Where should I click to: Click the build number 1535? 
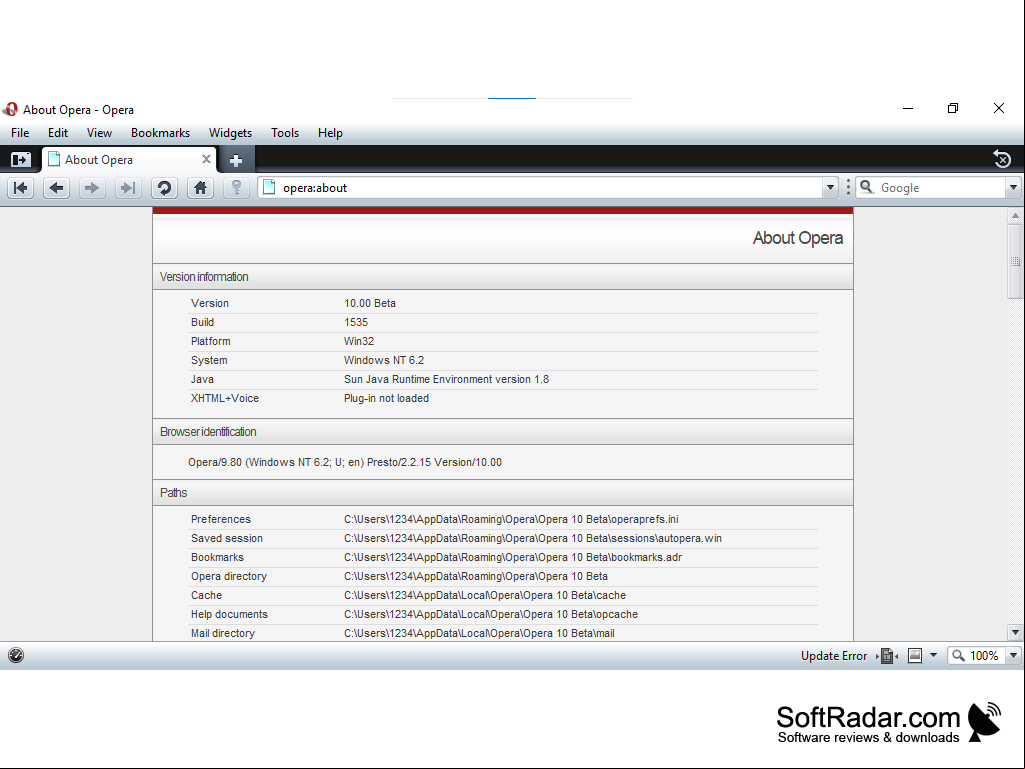(356, 322)
